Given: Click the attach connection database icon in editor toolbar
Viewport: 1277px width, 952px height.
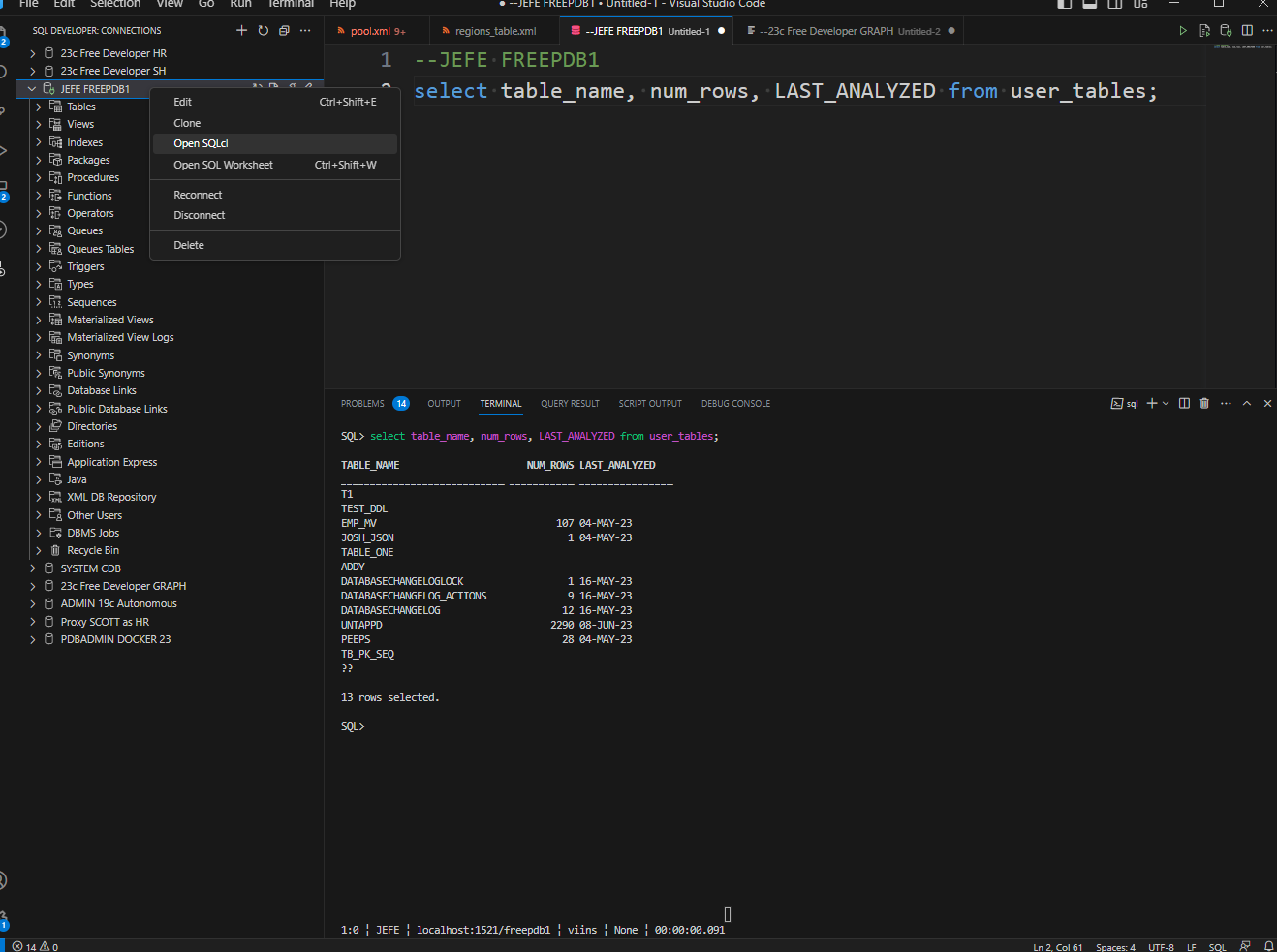Looking at the screenshot, I should [1226, 31].
